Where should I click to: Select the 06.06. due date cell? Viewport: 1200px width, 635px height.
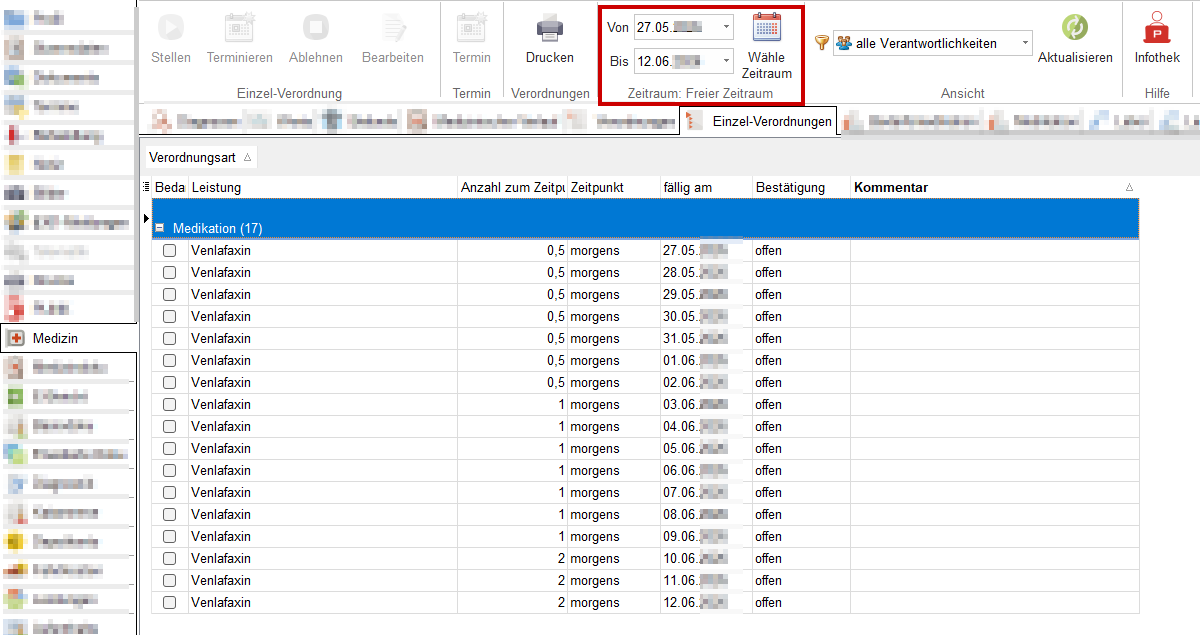[x=705, y=471]
